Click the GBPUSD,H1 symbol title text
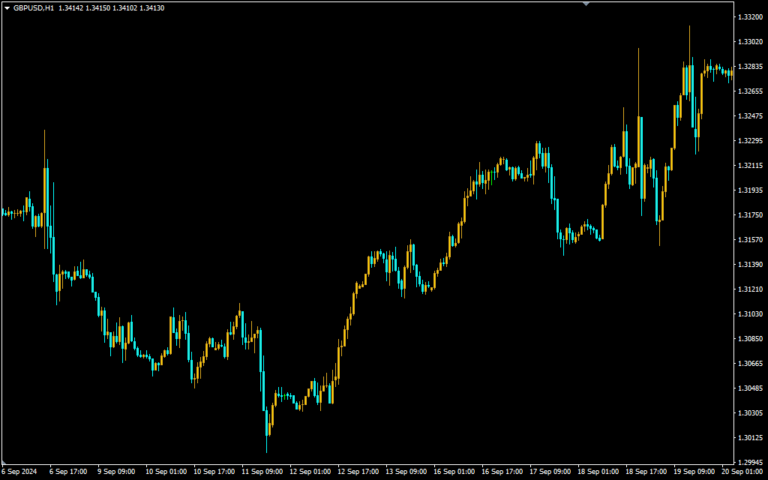 click(x=34, y=8)
